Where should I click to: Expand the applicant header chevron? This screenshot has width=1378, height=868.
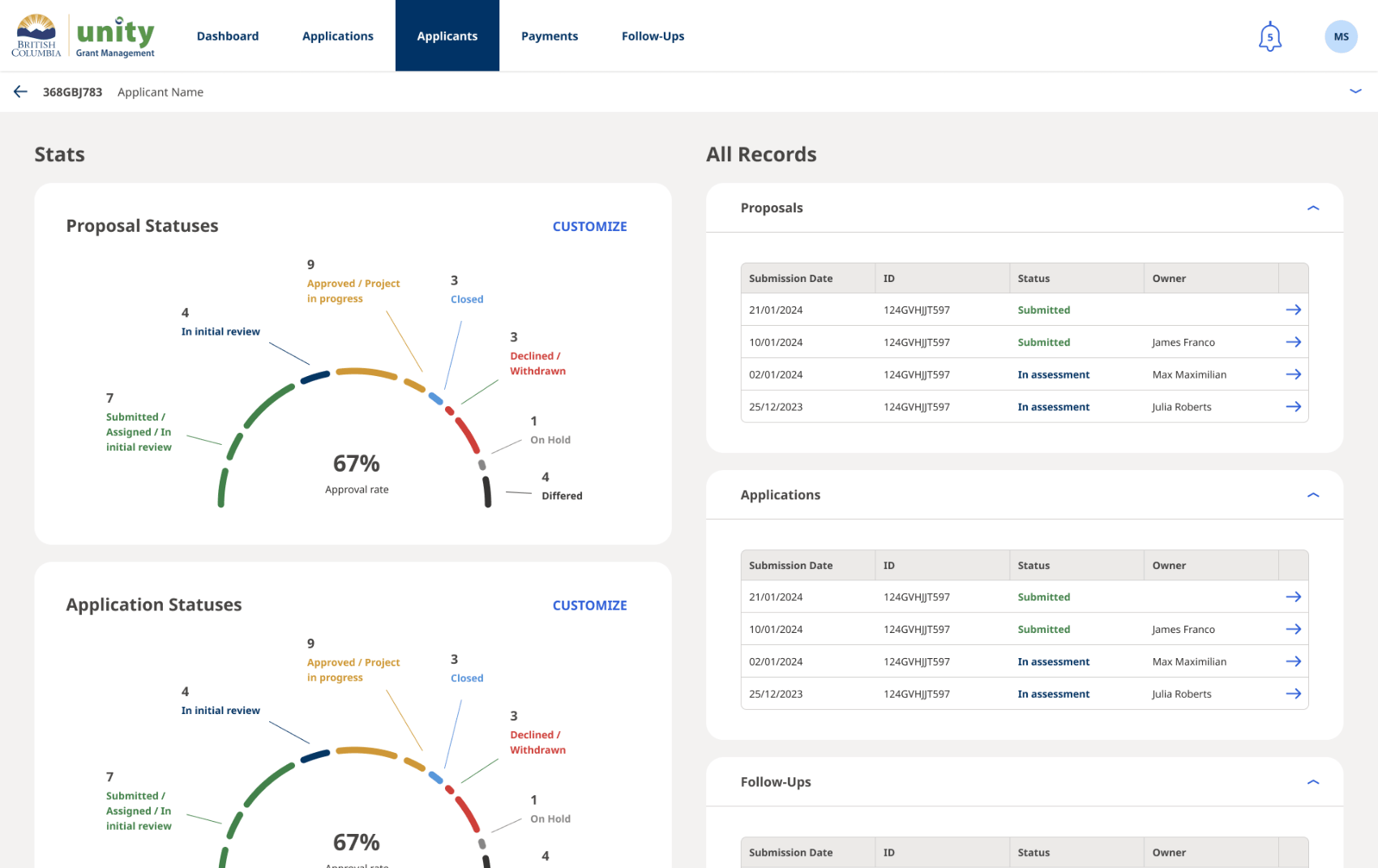click(1354, 91)
